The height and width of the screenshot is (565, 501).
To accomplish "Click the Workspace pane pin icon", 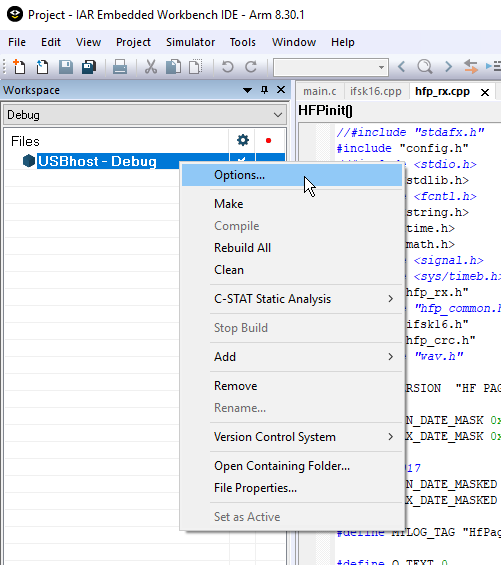I will point(265,90).
